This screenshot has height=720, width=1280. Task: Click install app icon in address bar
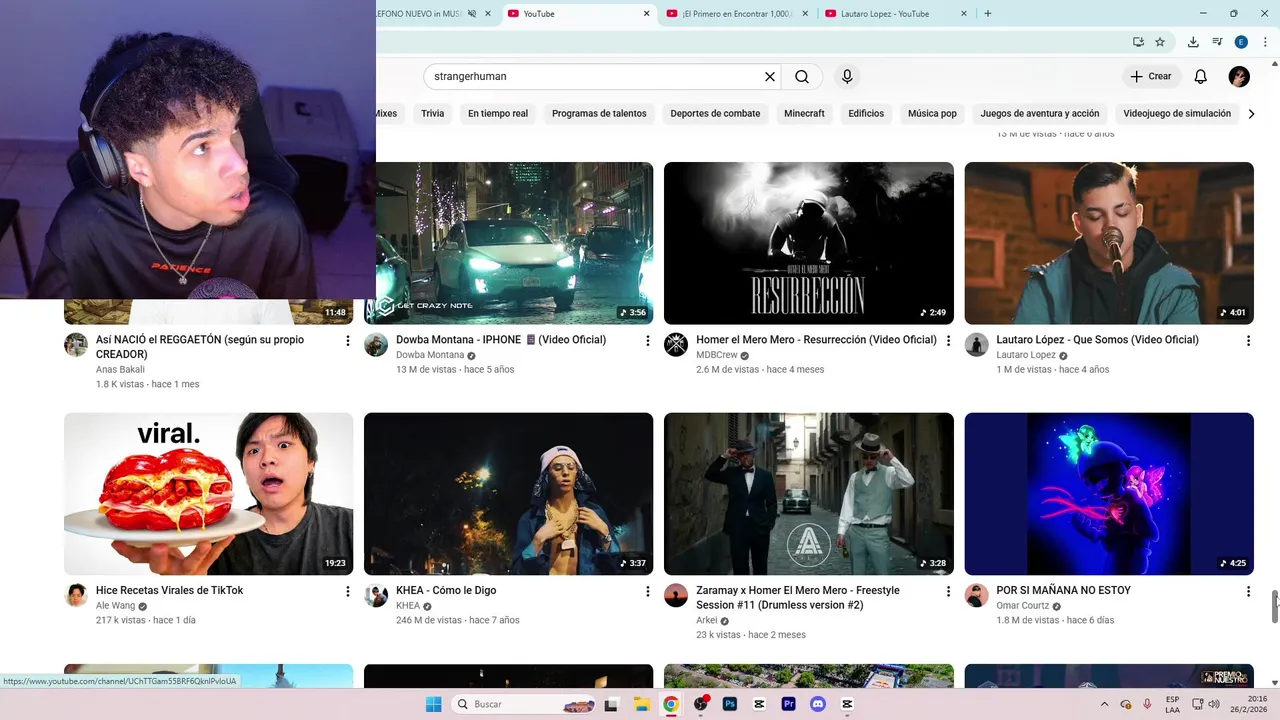click(1138, 42)
